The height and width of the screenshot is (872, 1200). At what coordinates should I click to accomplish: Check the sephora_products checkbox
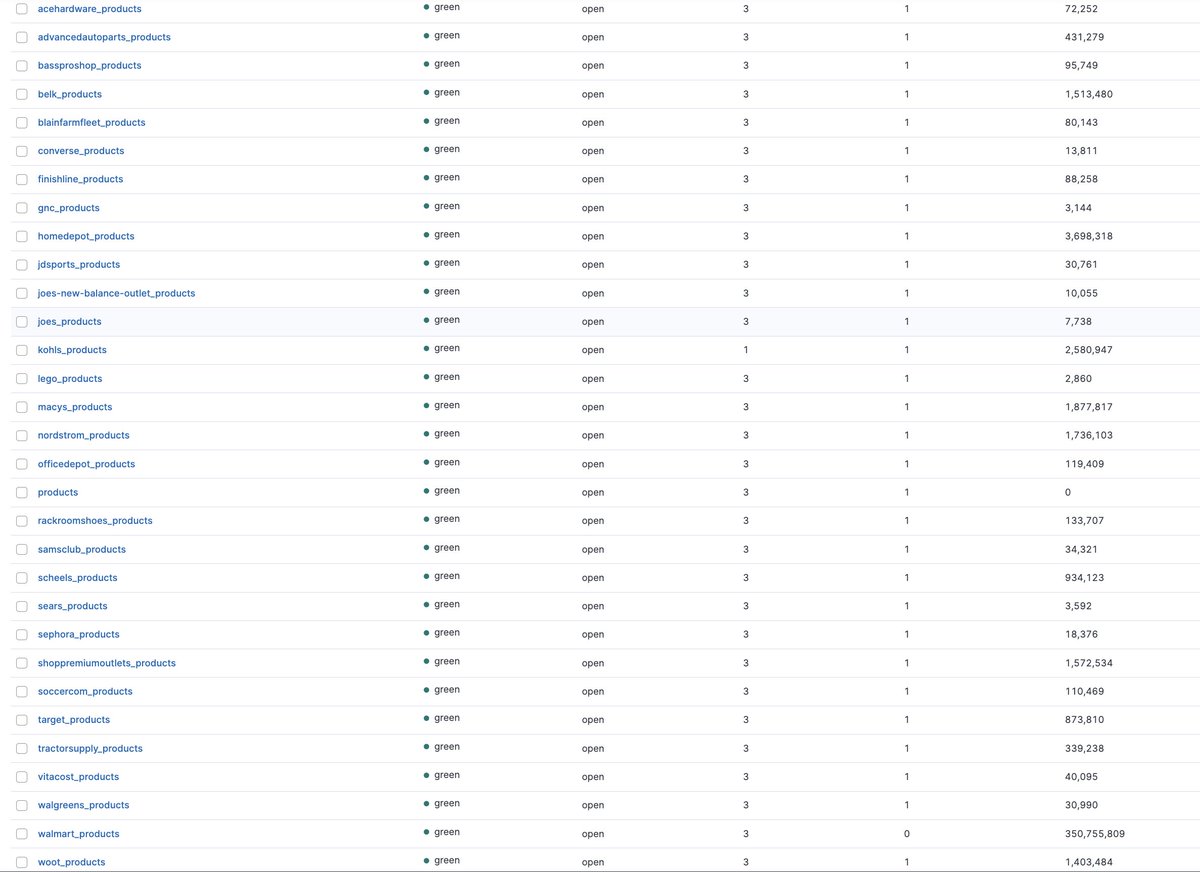(x=22, y=634)
